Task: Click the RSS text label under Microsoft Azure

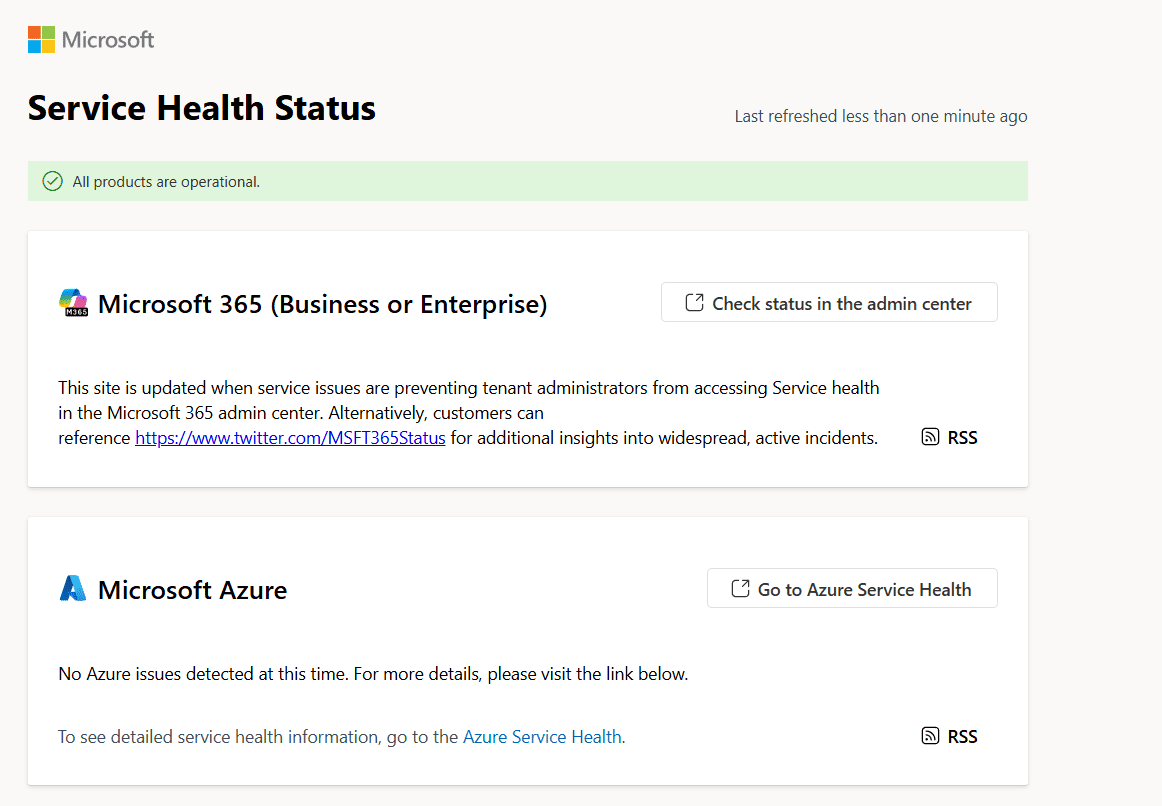Action: (x=962, y=736)
